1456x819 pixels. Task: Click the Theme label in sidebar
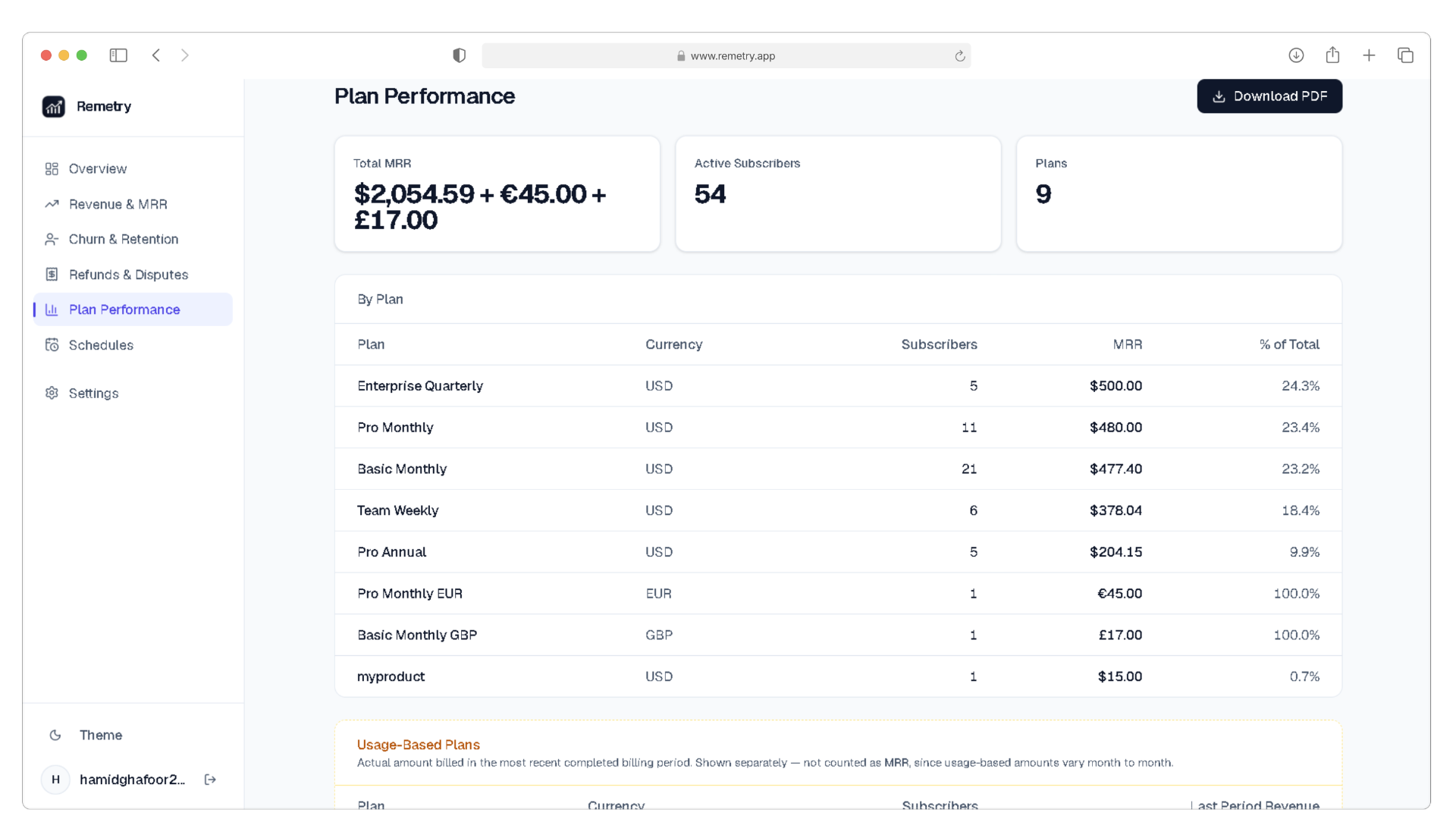(x=101, y=735)
